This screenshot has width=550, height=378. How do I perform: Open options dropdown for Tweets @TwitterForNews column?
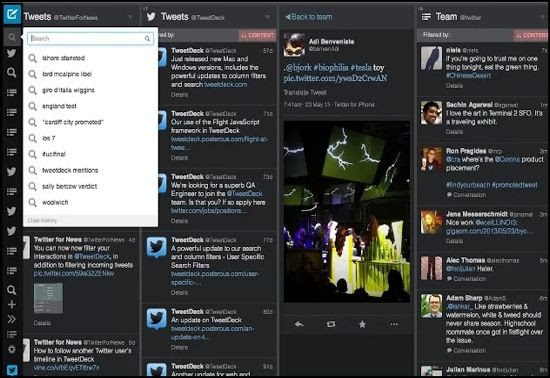pos(130,17)
